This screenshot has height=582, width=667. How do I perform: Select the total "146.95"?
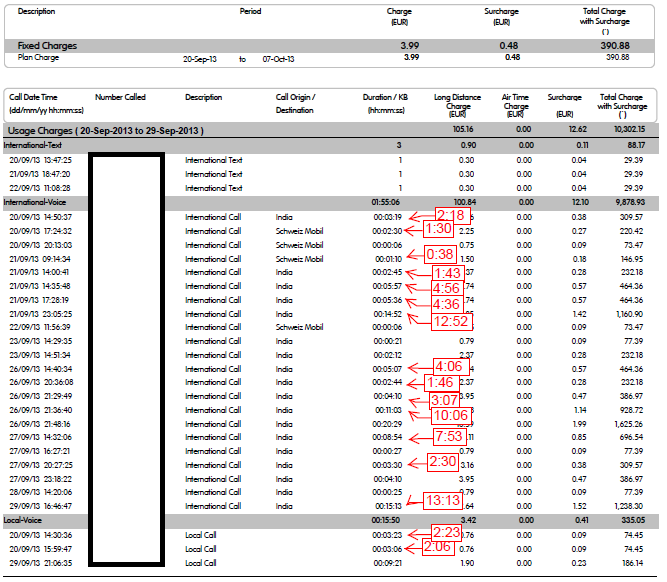tap(631, 259)
